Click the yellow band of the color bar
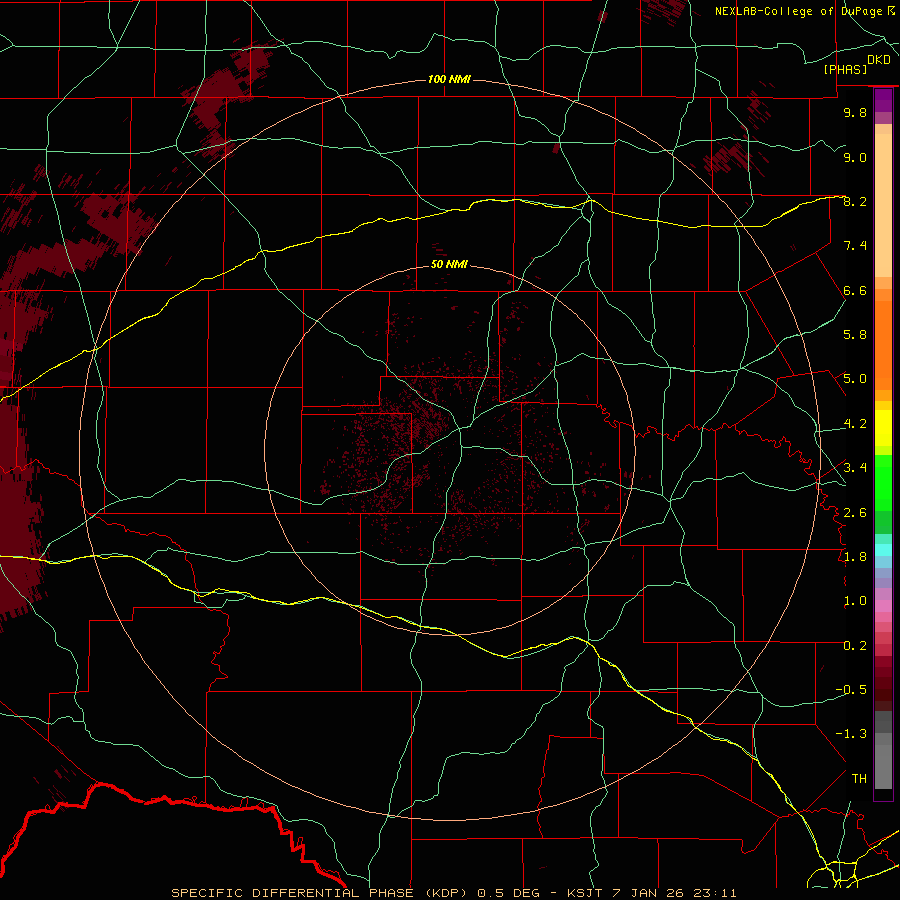Viewport: 900px width, 900px height. (883, 428)
